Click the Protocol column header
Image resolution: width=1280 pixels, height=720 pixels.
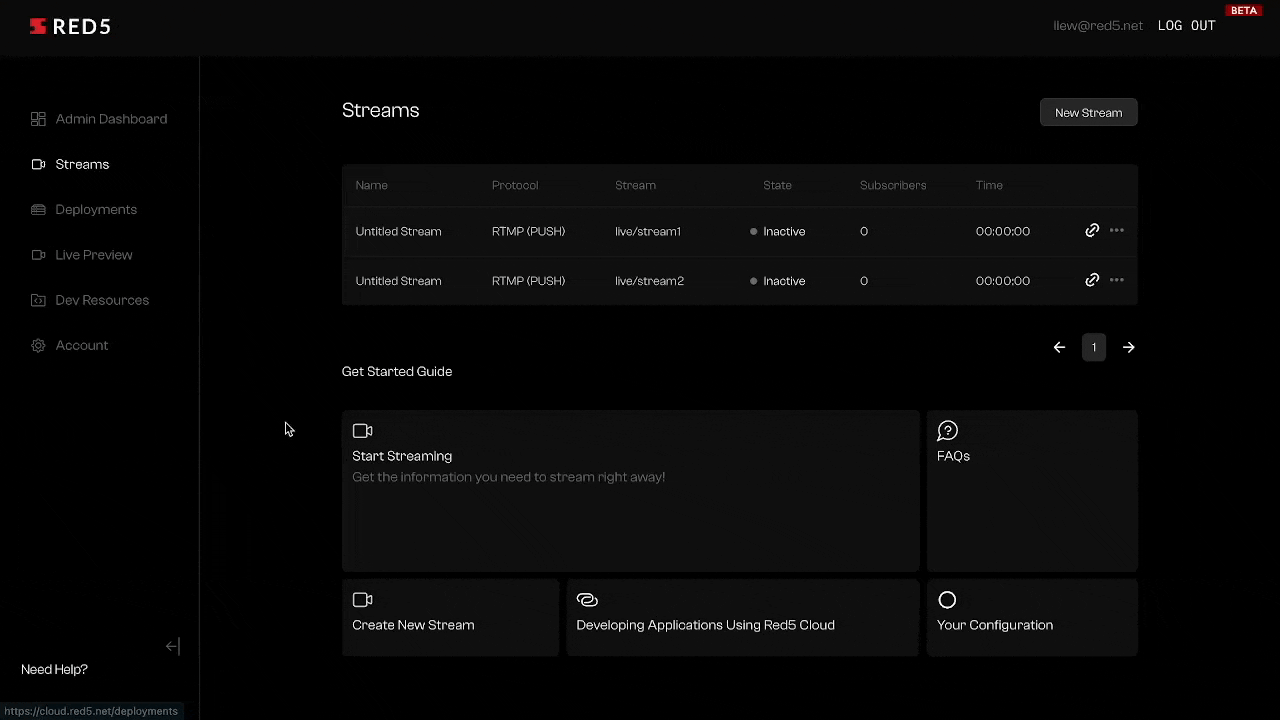point(515,185)
